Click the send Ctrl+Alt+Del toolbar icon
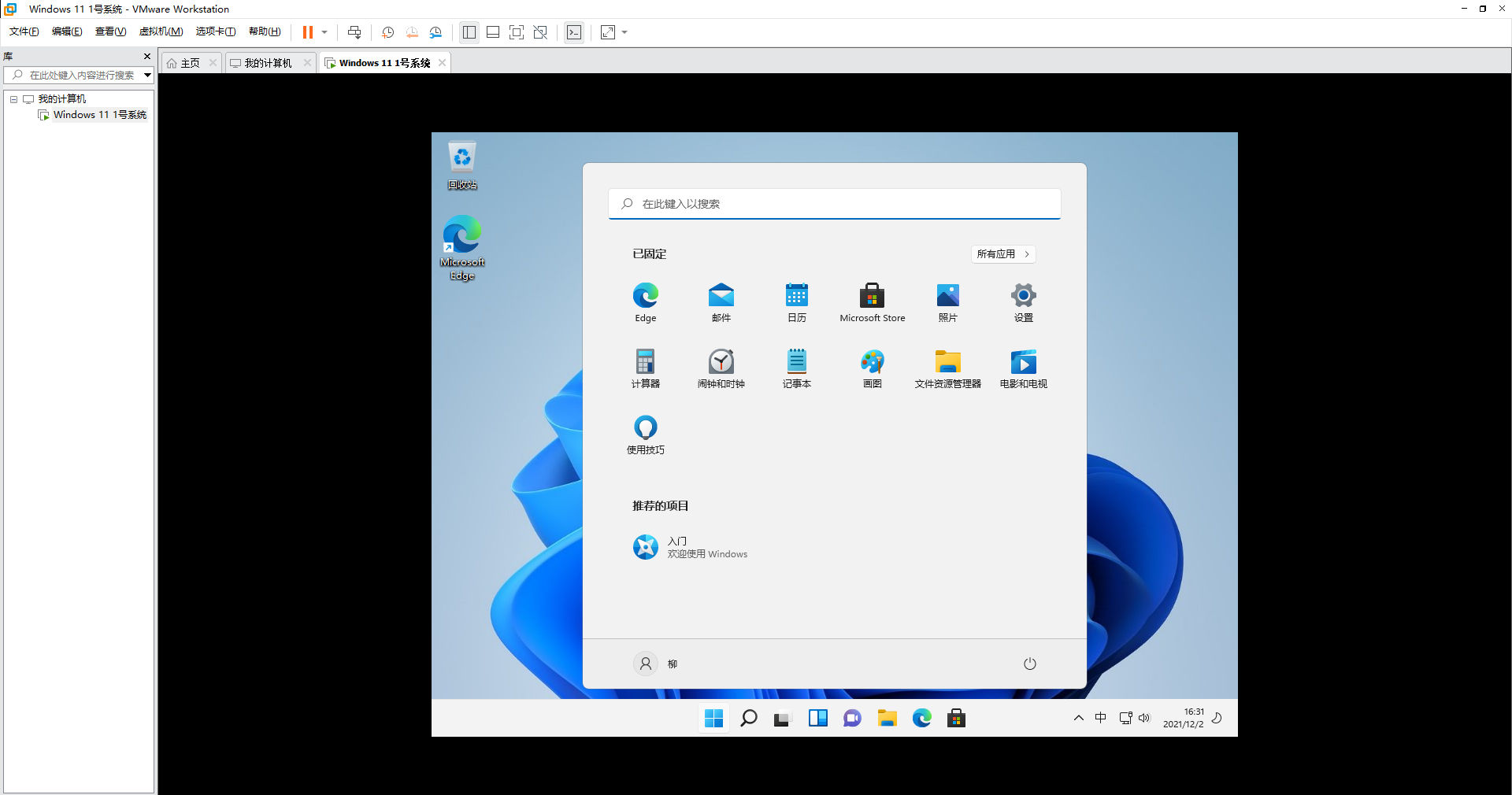The width and height of the screenshot is (1512, 795). pos(354,32)
